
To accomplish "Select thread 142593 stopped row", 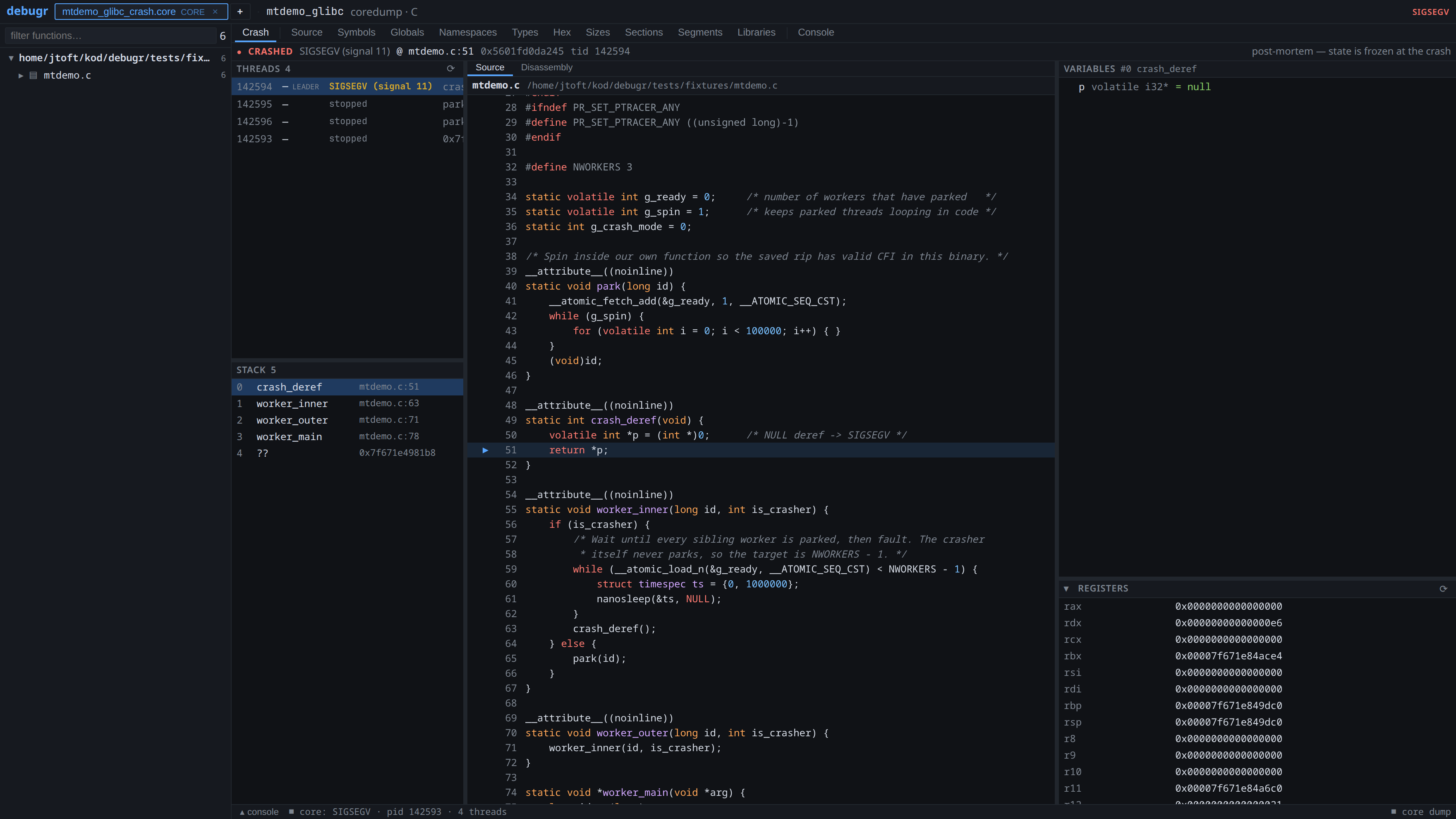I will [x=347, y=139].
